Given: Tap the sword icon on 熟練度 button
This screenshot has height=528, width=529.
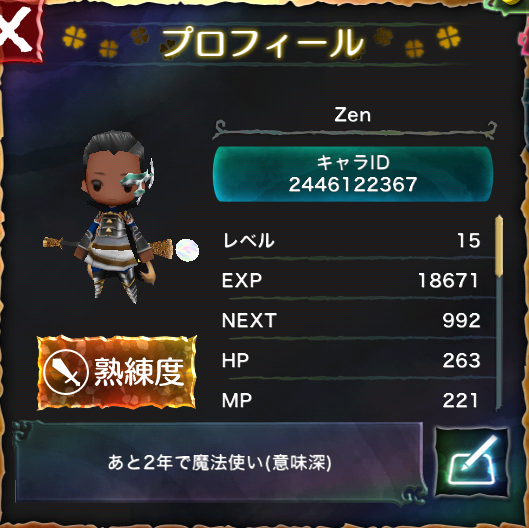Looking at the screenshot, I should pos(66,372).
